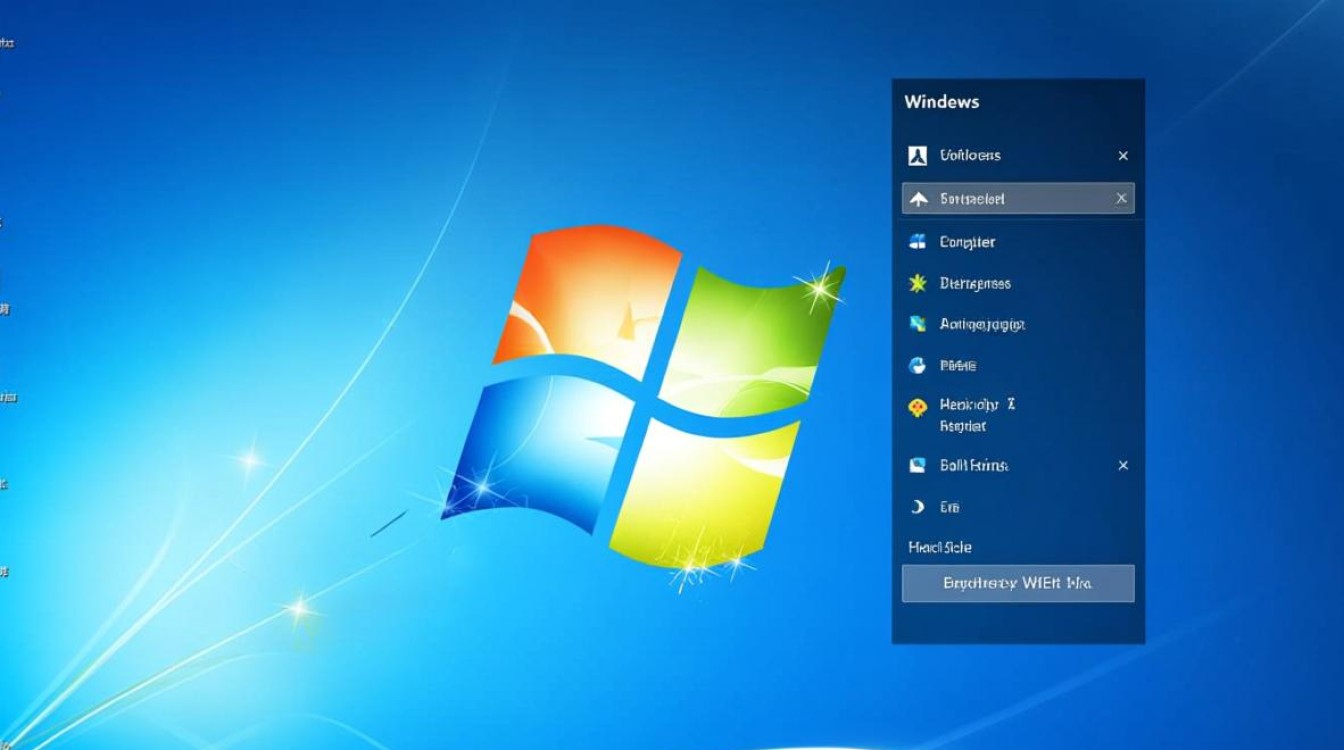Image resolution: width=1344 pixels, height=750 pixels.
Task: Click the desktop shortcut label in top-left corner
Action: coord(10,42)
